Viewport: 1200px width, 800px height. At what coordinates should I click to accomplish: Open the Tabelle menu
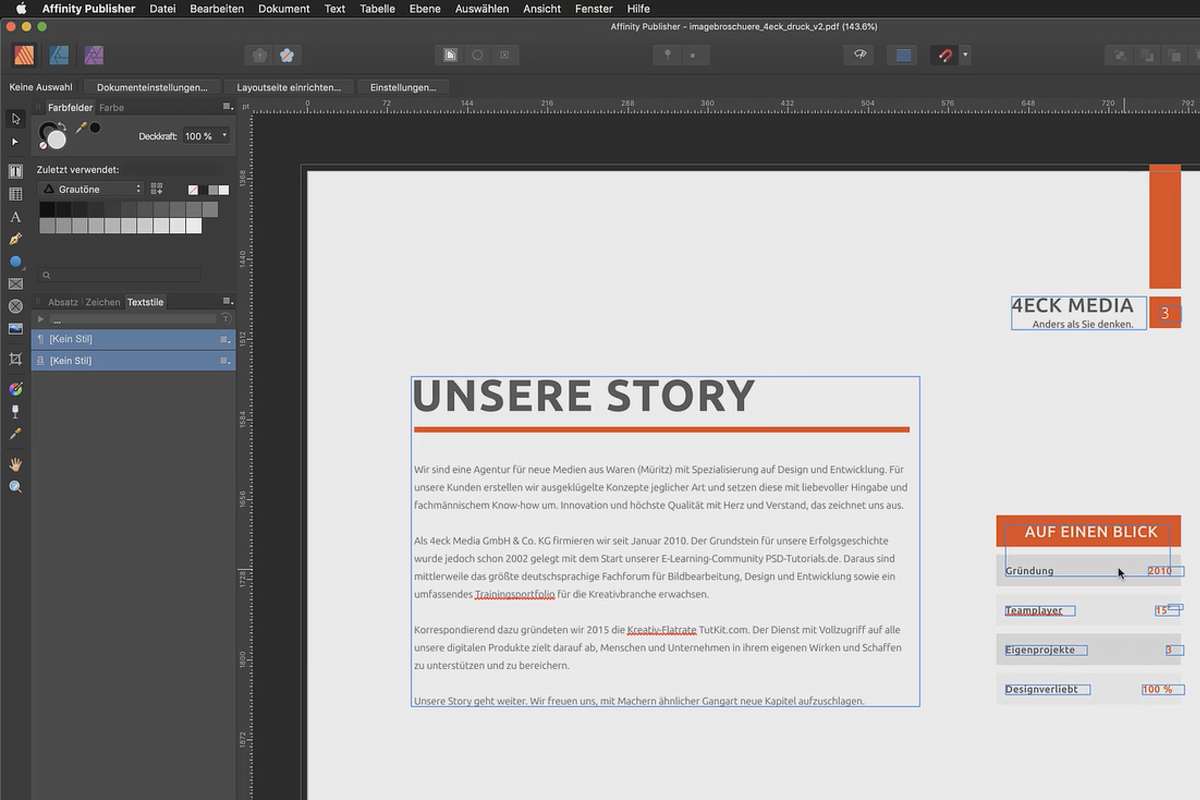[377, 8]
